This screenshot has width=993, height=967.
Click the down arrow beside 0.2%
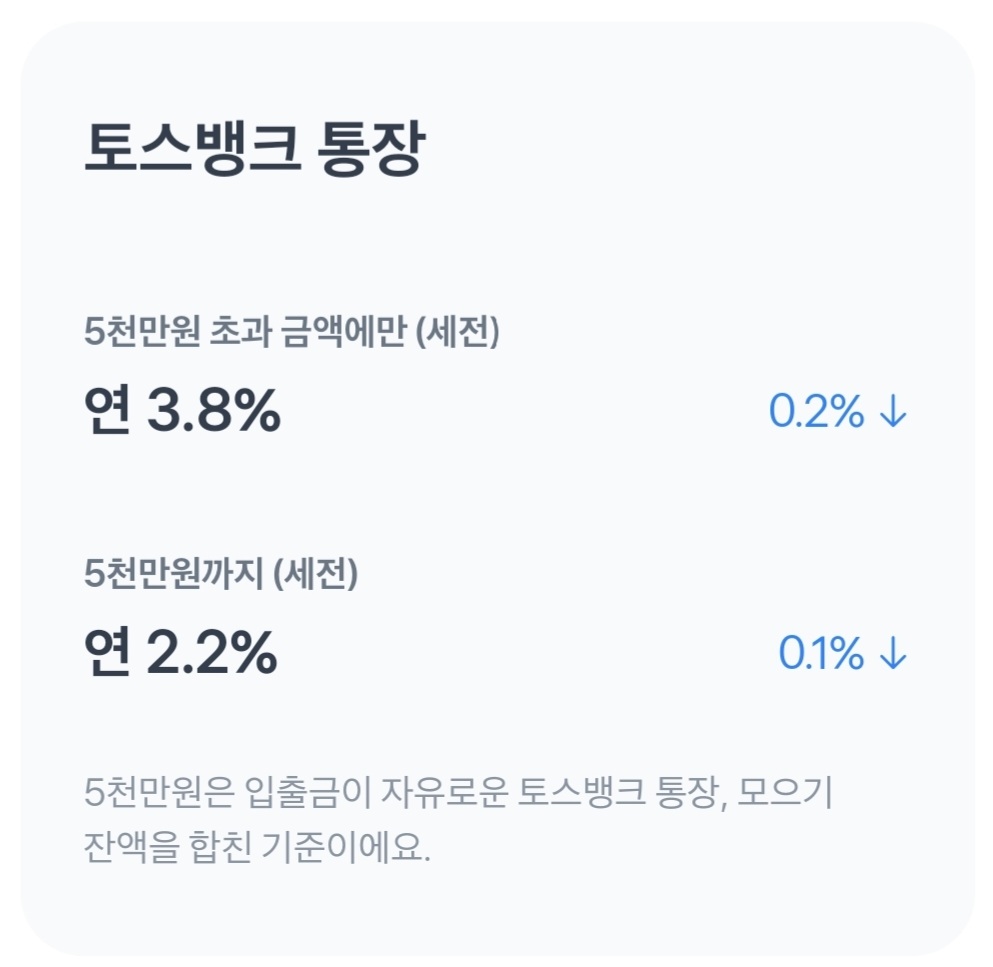892,412
